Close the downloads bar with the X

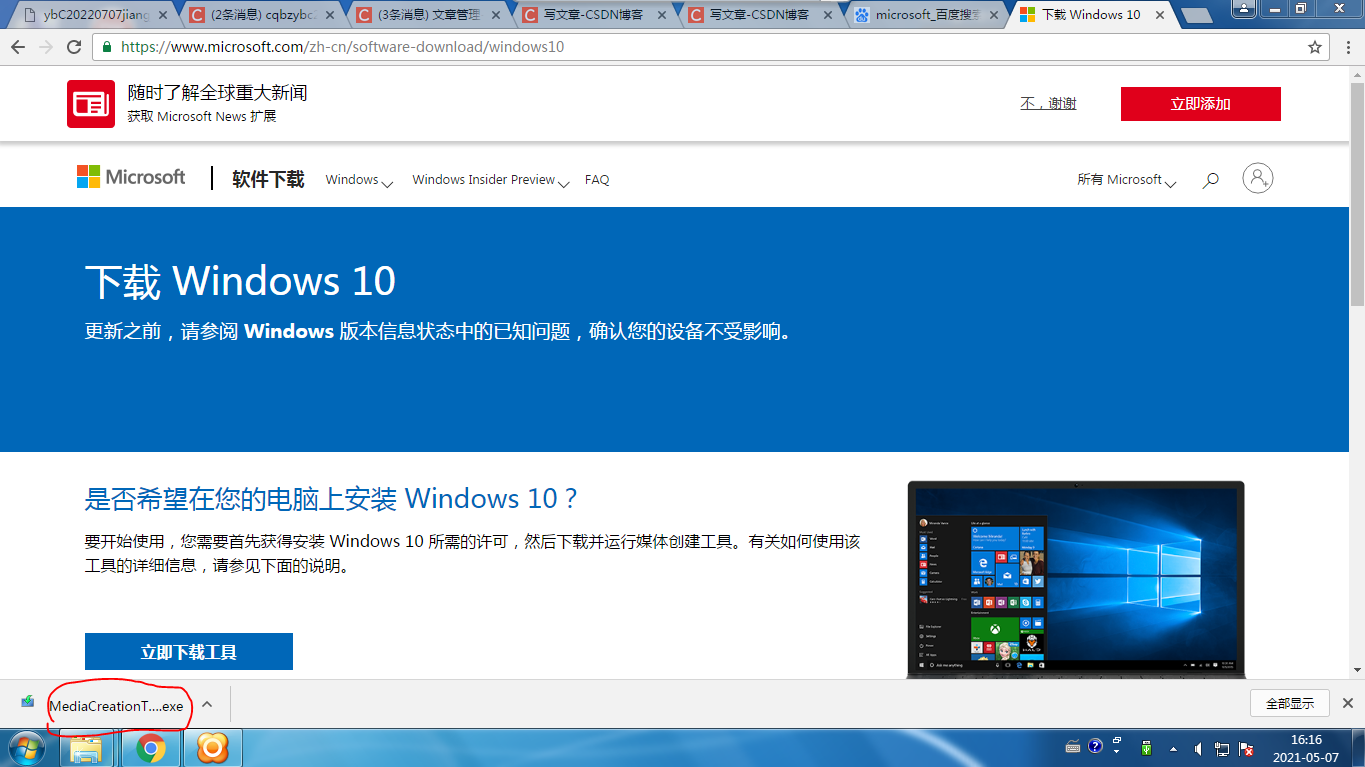click(x=1347, y=703)
